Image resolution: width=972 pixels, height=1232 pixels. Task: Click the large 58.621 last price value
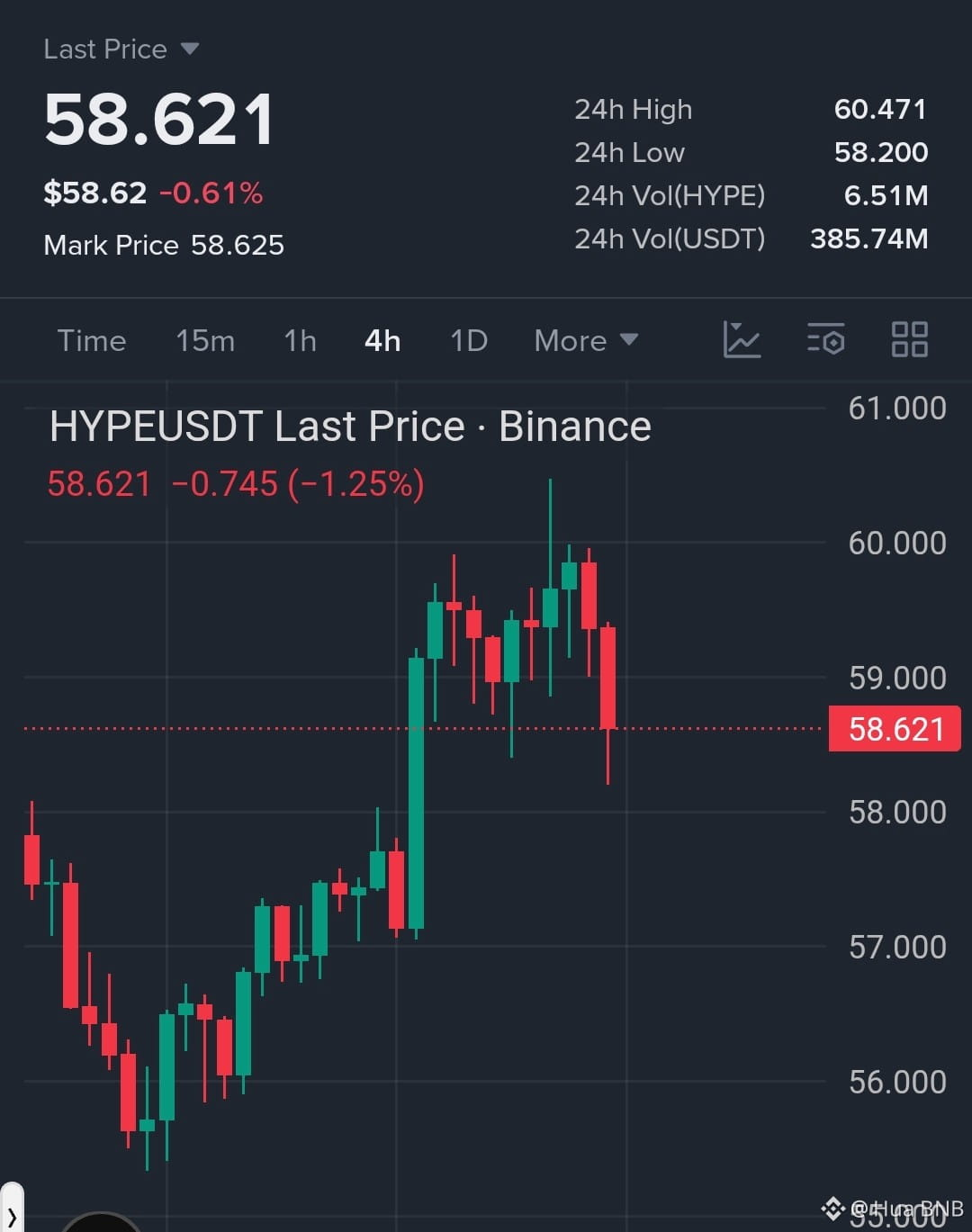pyautogui.click(x=158, y=120)
